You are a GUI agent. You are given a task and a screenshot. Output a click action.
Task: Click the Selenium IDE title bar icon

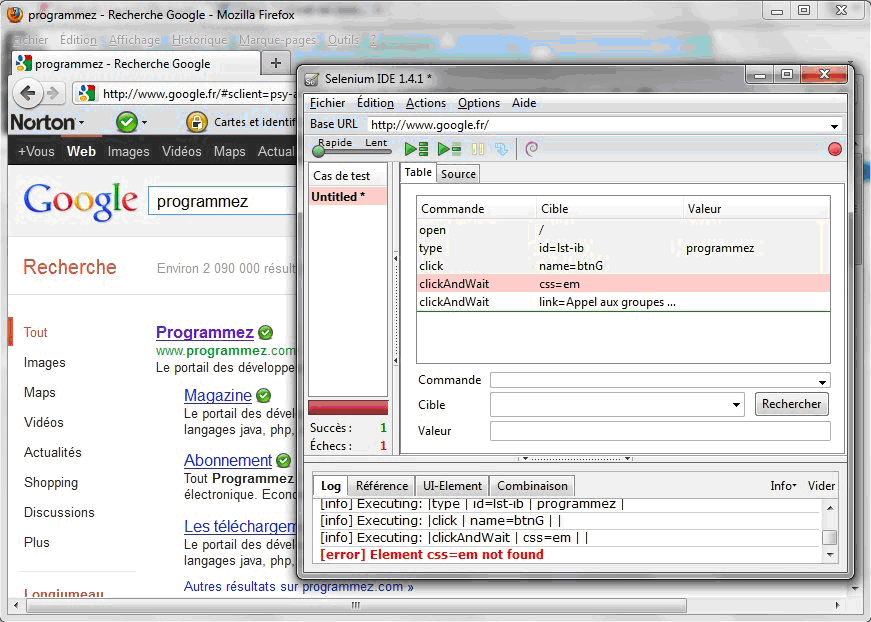click(x=312, y=79)
